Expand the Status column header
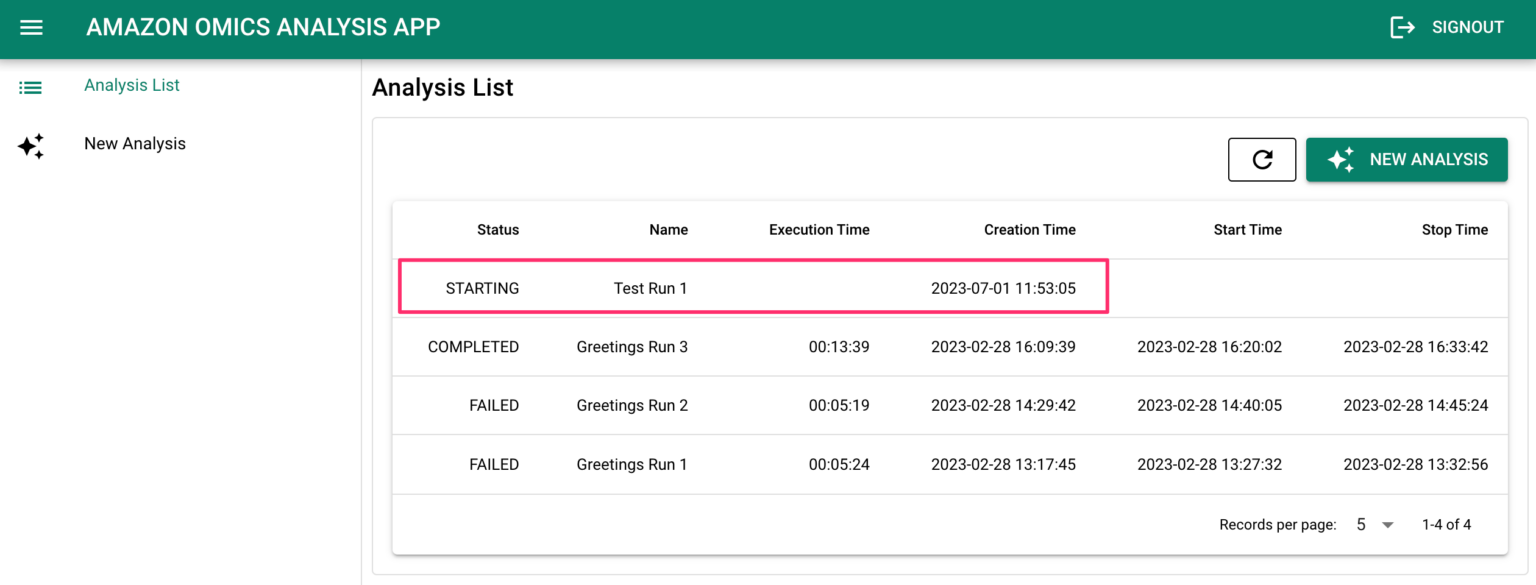Viewport: 1536px width, 585px height. (x=497, y=229)
